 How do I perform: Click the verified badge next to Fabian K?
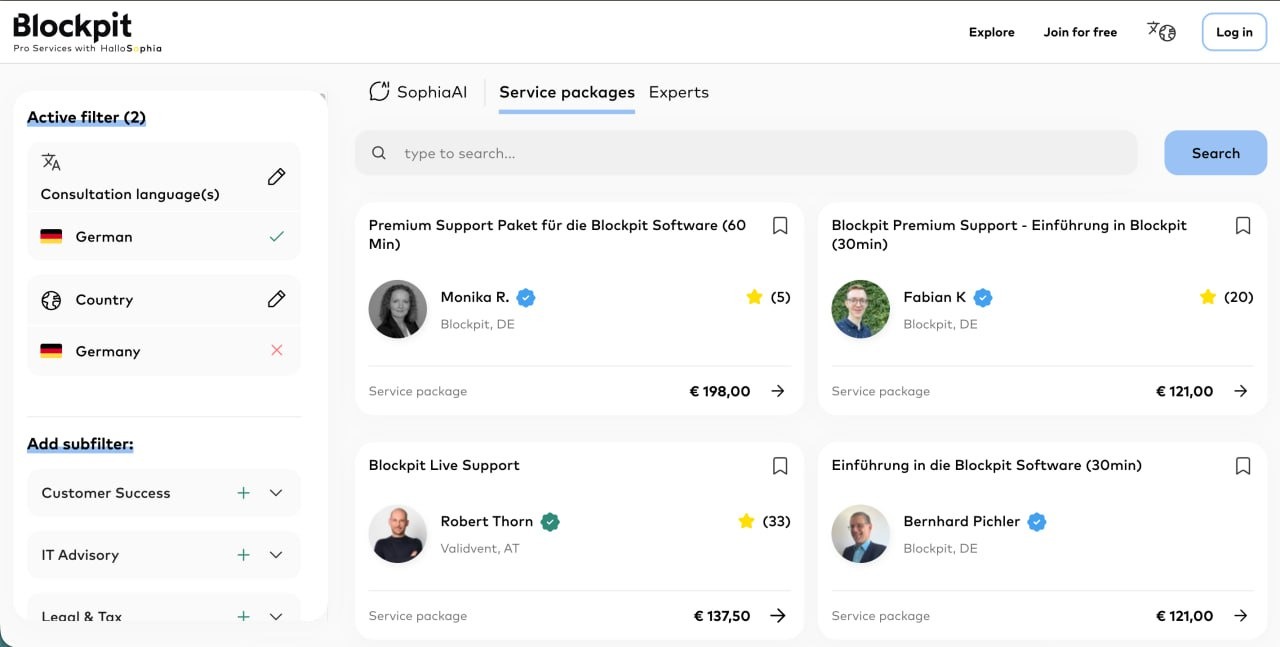tap(982, 297)
